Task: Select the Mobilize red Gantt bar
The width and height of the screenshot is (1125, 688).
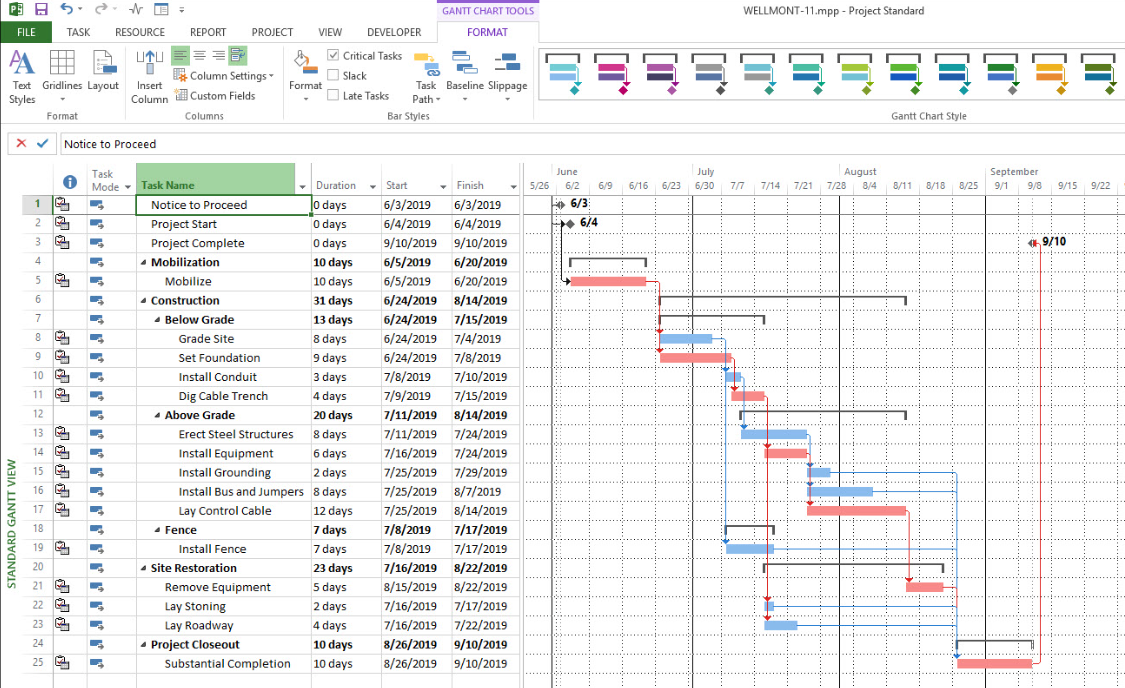Action: 608,281
